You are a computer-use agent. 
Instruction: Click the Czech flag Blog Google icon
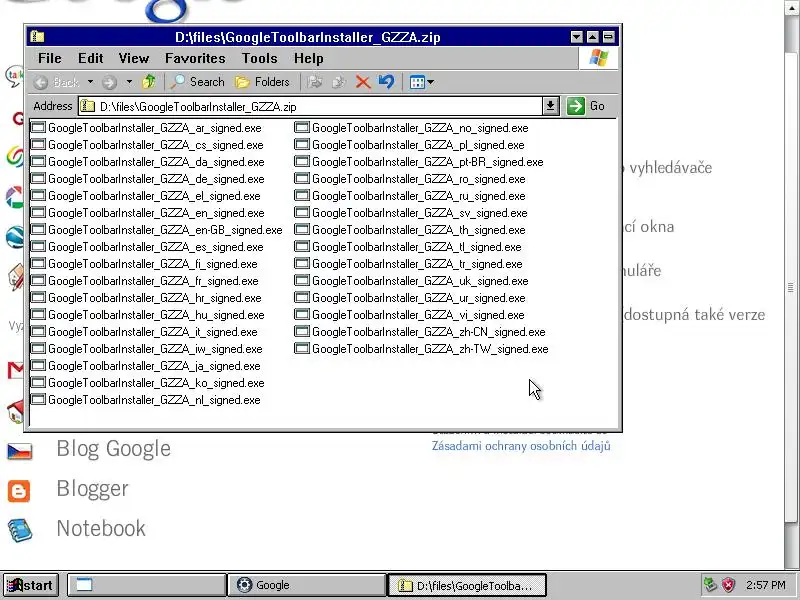pos(19,451)
